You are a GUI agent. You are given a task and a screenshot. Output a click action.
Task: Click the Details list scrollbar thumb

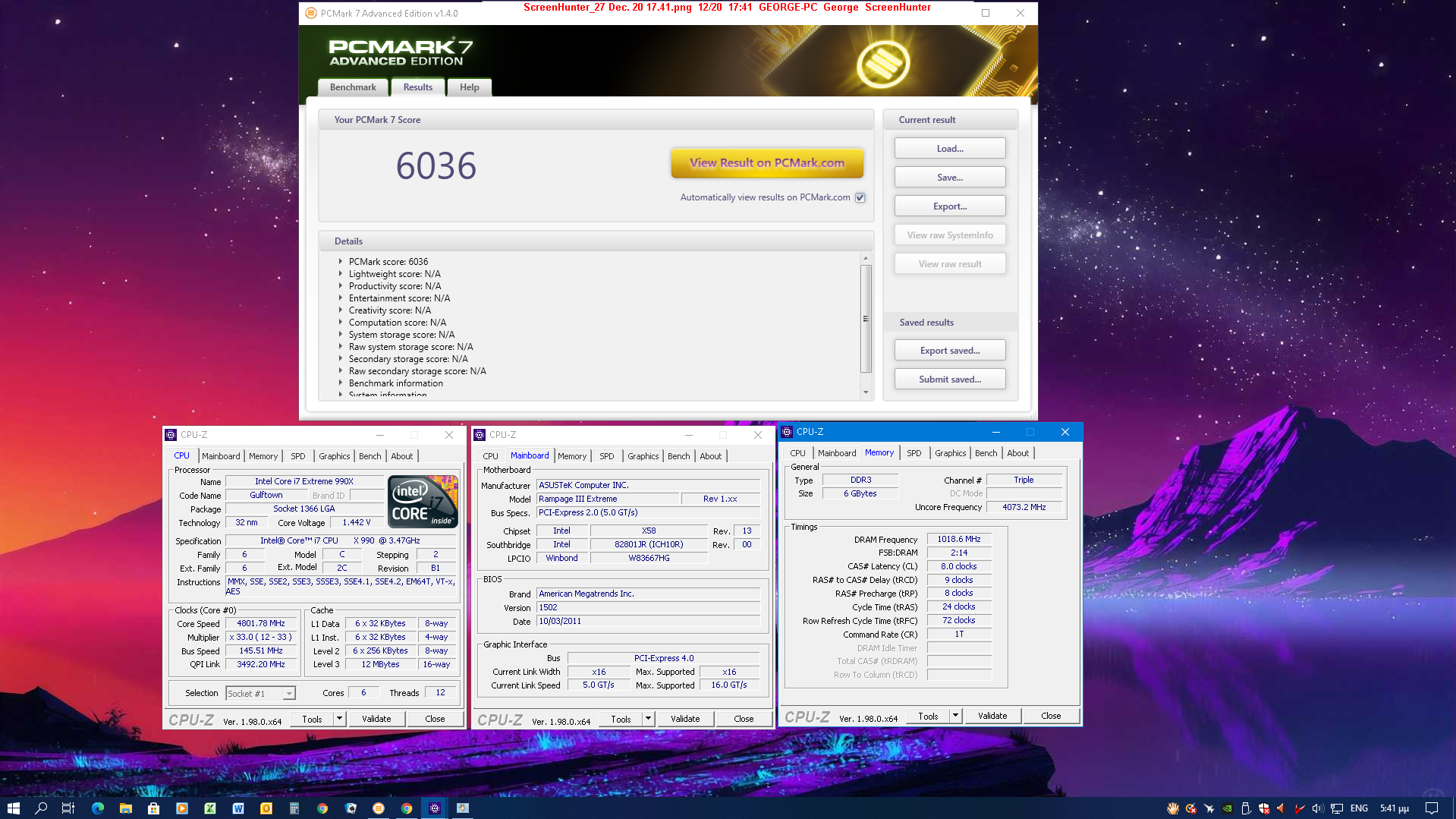click(x=866, y=319)
